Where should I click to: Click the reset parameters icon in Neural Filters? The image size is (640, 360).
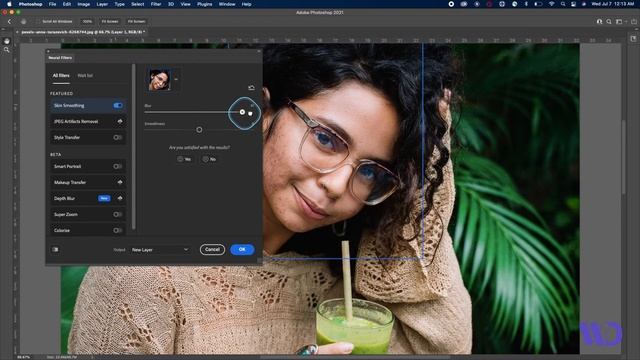point(251,88)
